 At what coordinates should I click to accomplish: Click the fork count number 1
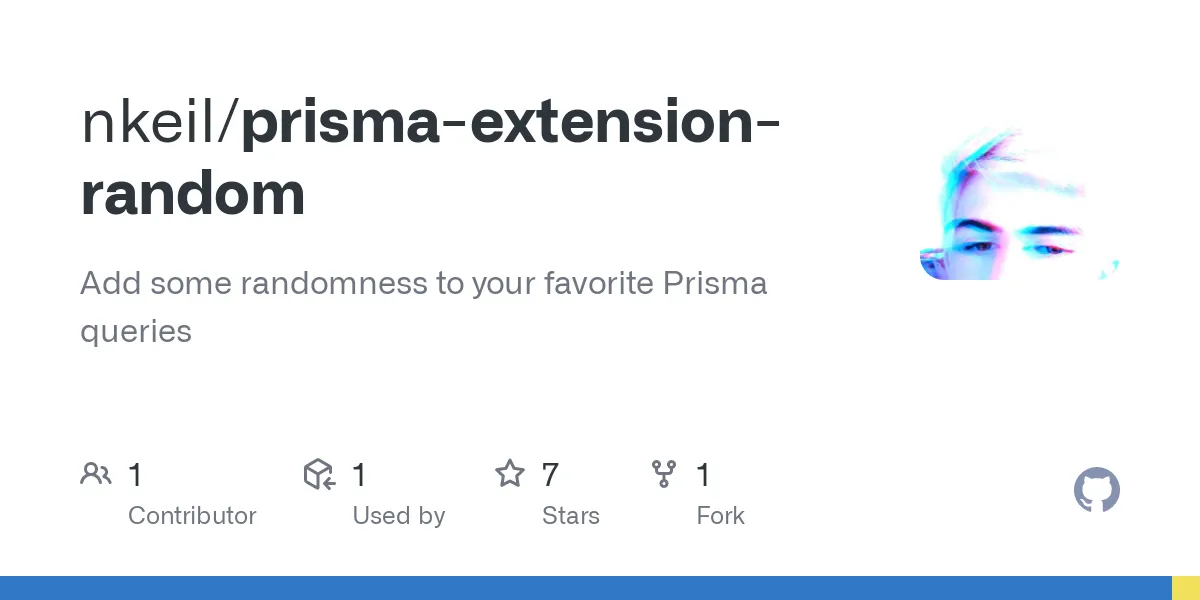coord(704,475)
